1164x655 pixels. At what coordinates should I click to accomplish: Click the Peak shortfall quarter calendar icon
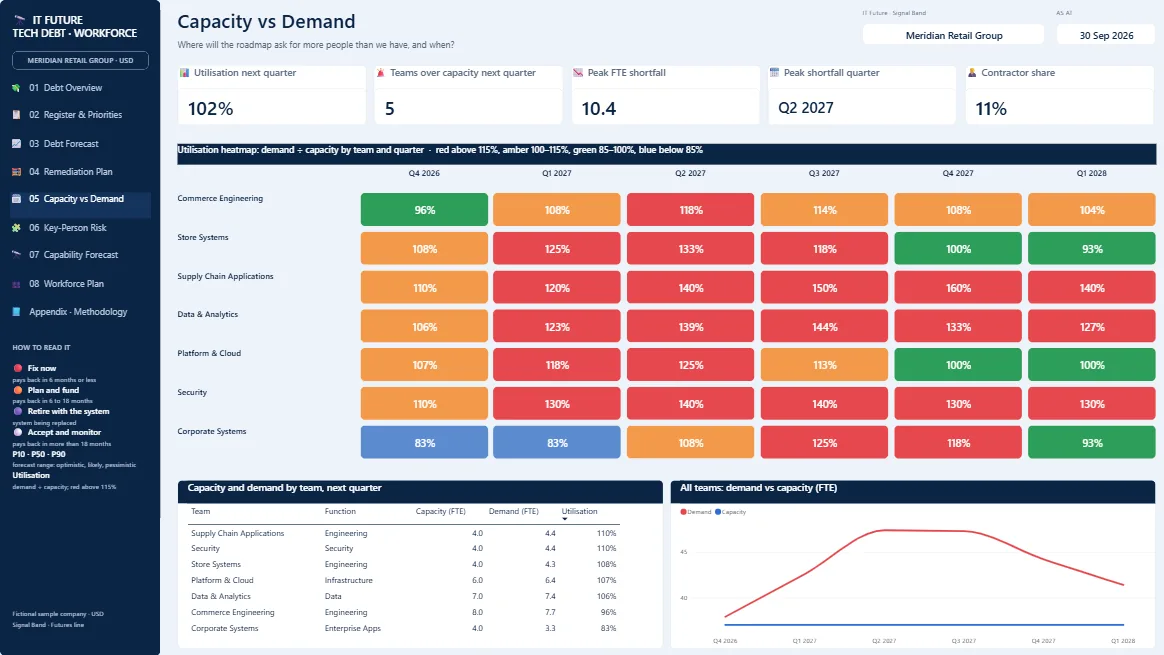tap(774, 73)
